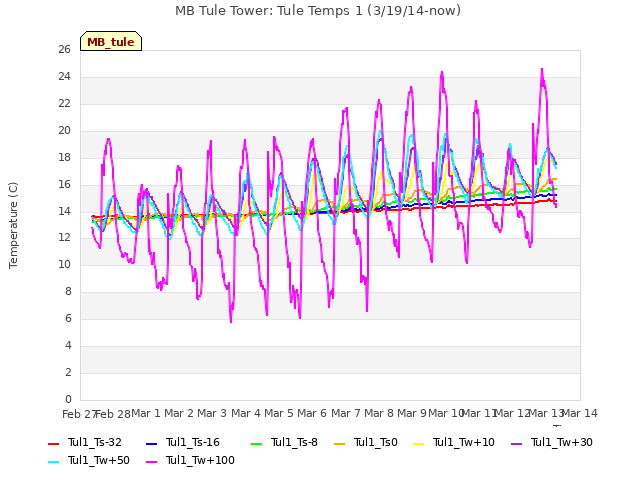Click the yellow Tul1_Tw+10 legend swatch
Image resolution: width=640 pixels, height=480 pixels.
pos(418,443)
